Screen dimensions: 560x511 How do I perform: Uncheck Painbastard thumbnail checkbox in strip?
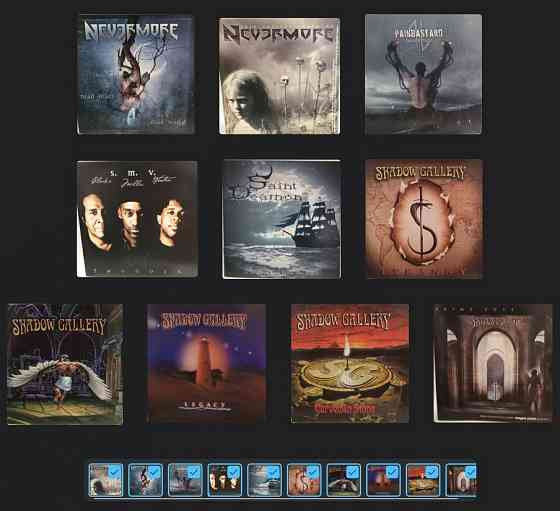tap(194, 471)
